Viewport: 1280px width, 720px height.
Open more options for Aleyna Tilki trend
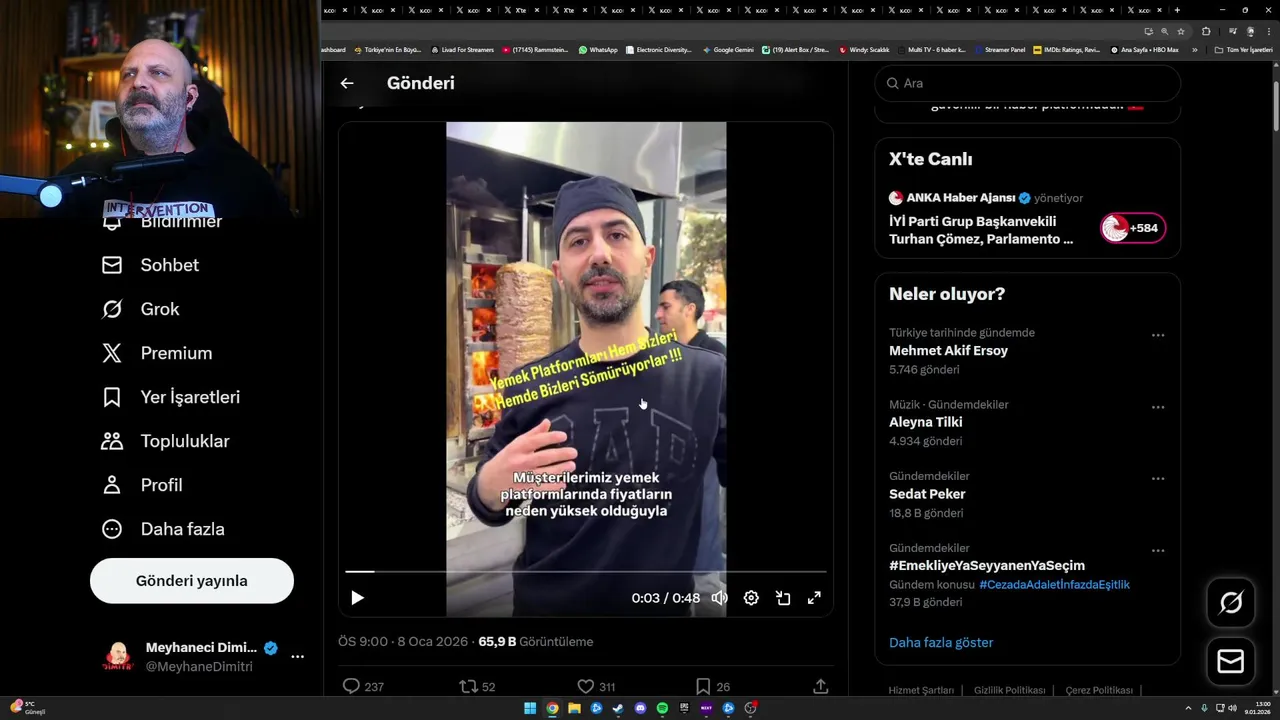[1158, 407]
